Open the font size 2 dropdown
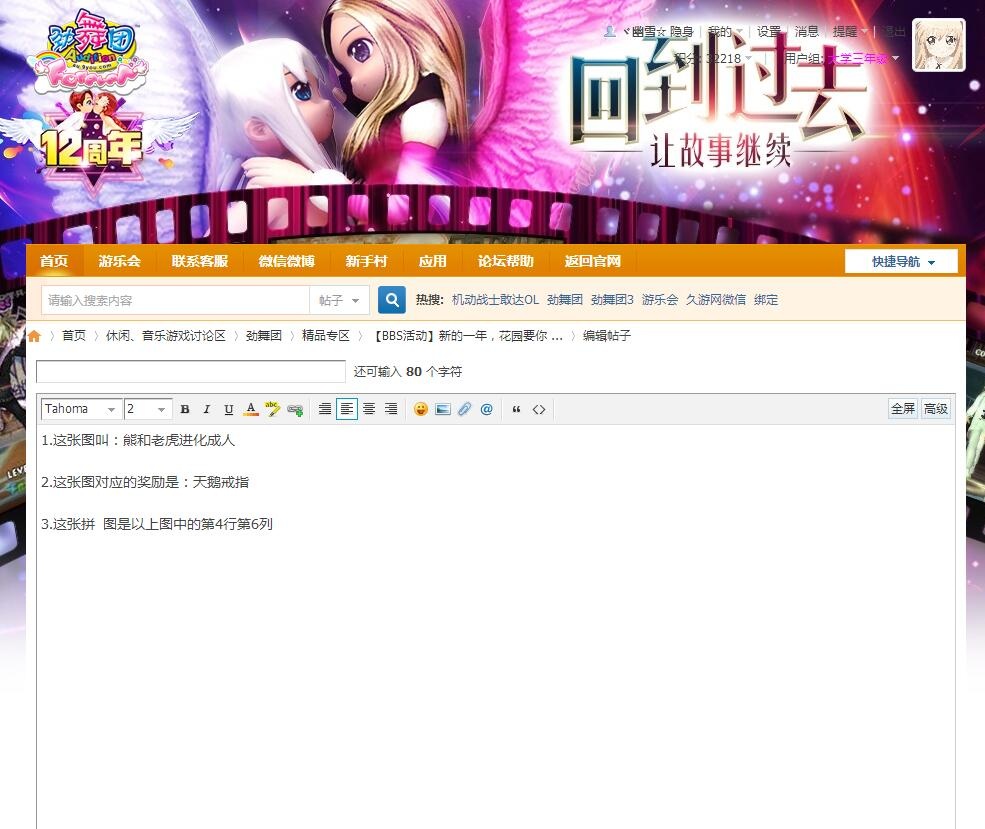The height and width of the screenshot is (829, 985). [148, 409]
